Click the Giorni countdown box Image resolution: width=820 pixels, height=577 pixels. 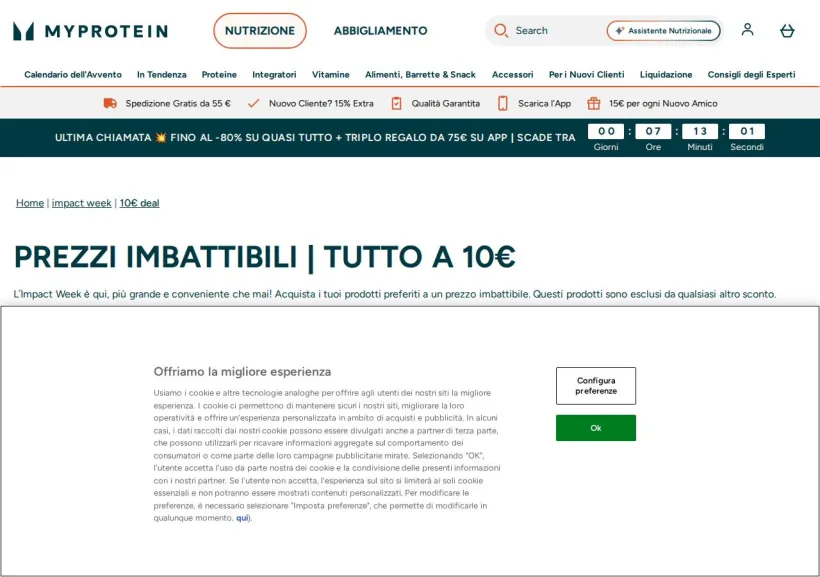[x=606, y=131]
